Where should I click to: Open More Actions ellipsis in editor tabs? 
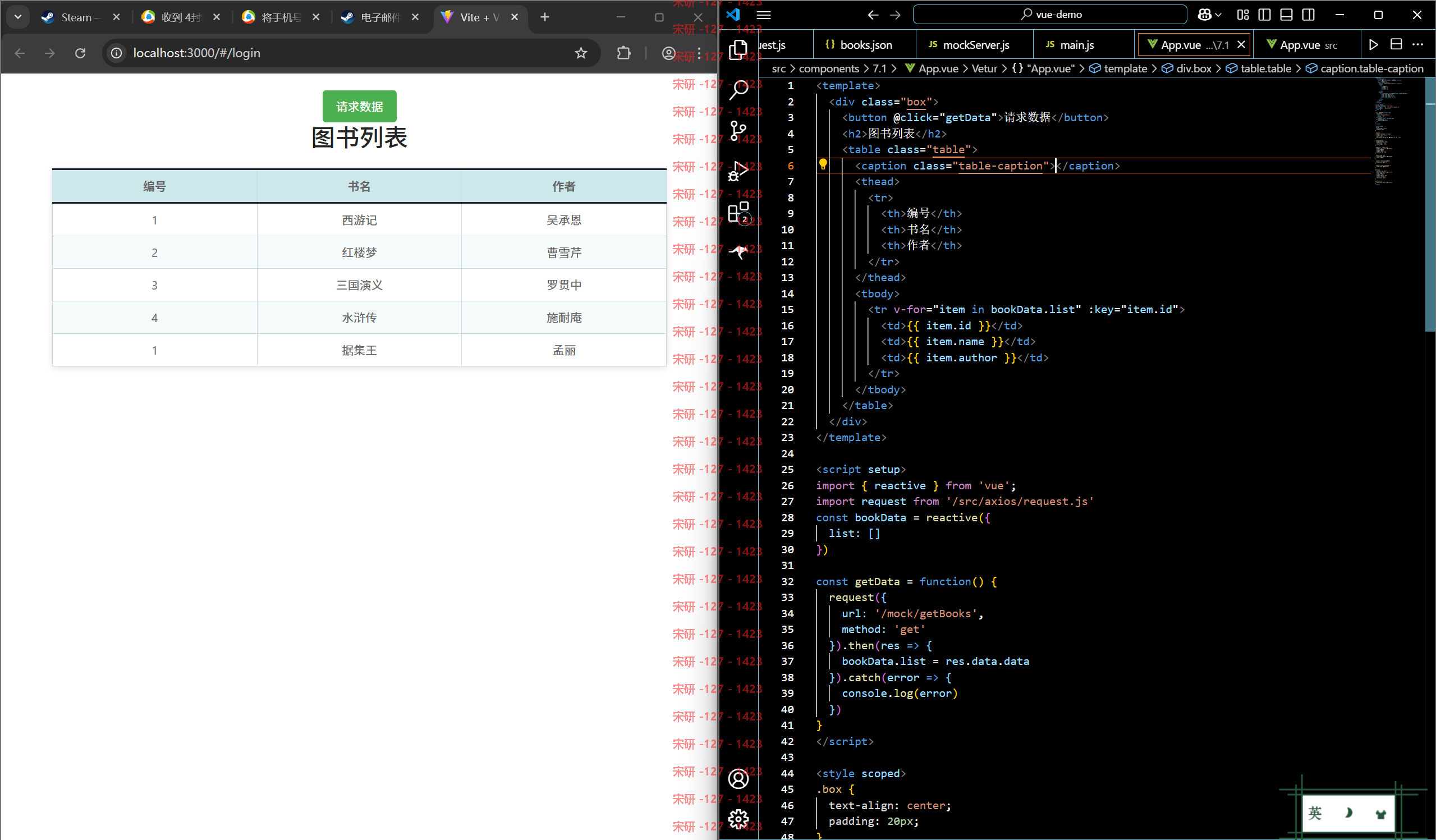point(1418,44)
